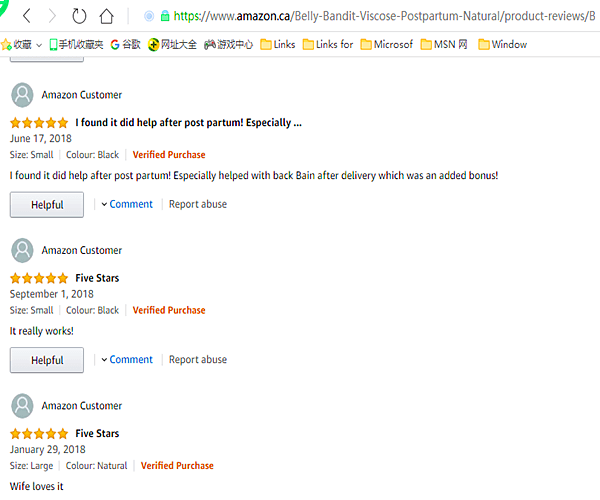Click the Google bookmark
This screenshot has height=500, width=600.
125,44
